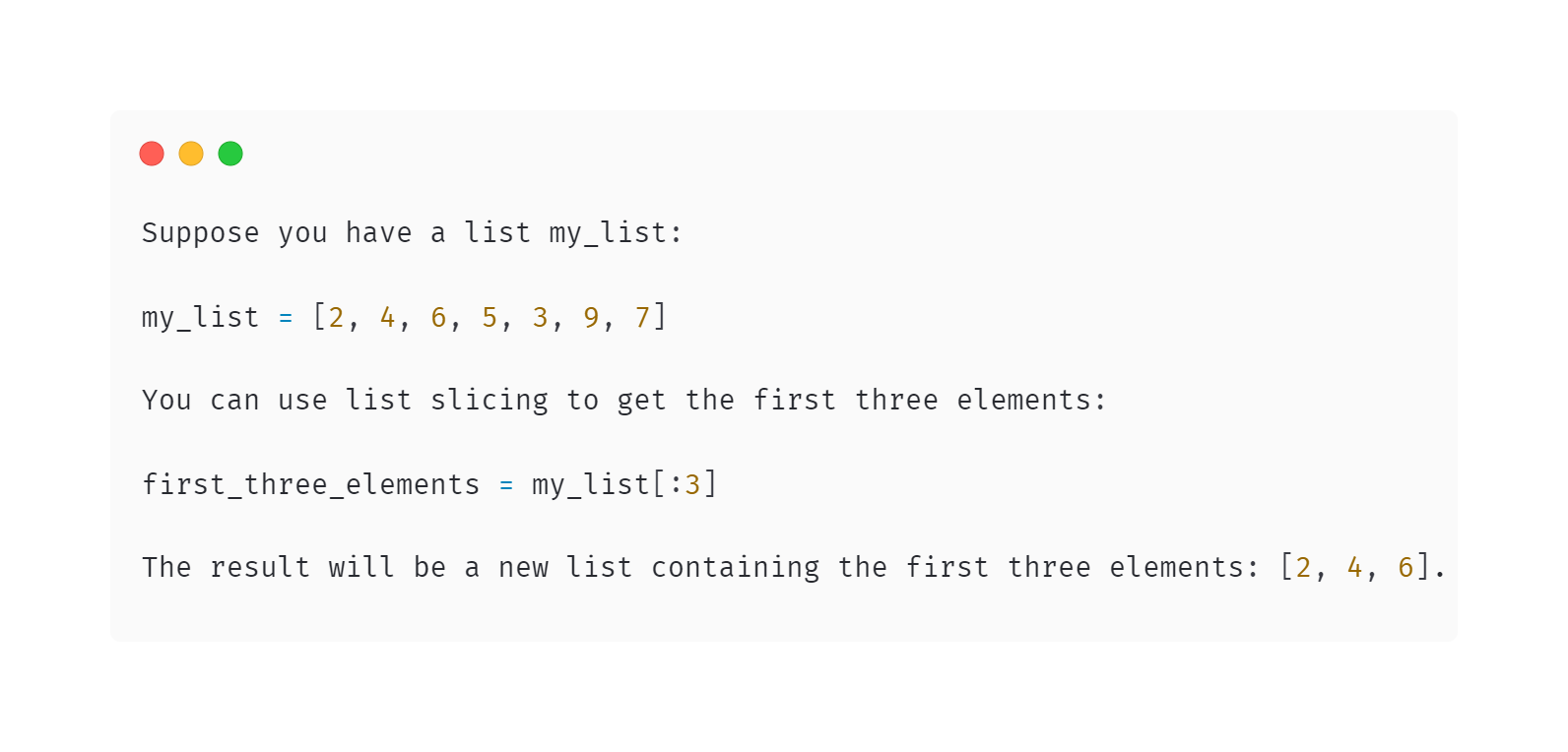Select number 5 in the my_list assignment

click(x=490, y=318)
